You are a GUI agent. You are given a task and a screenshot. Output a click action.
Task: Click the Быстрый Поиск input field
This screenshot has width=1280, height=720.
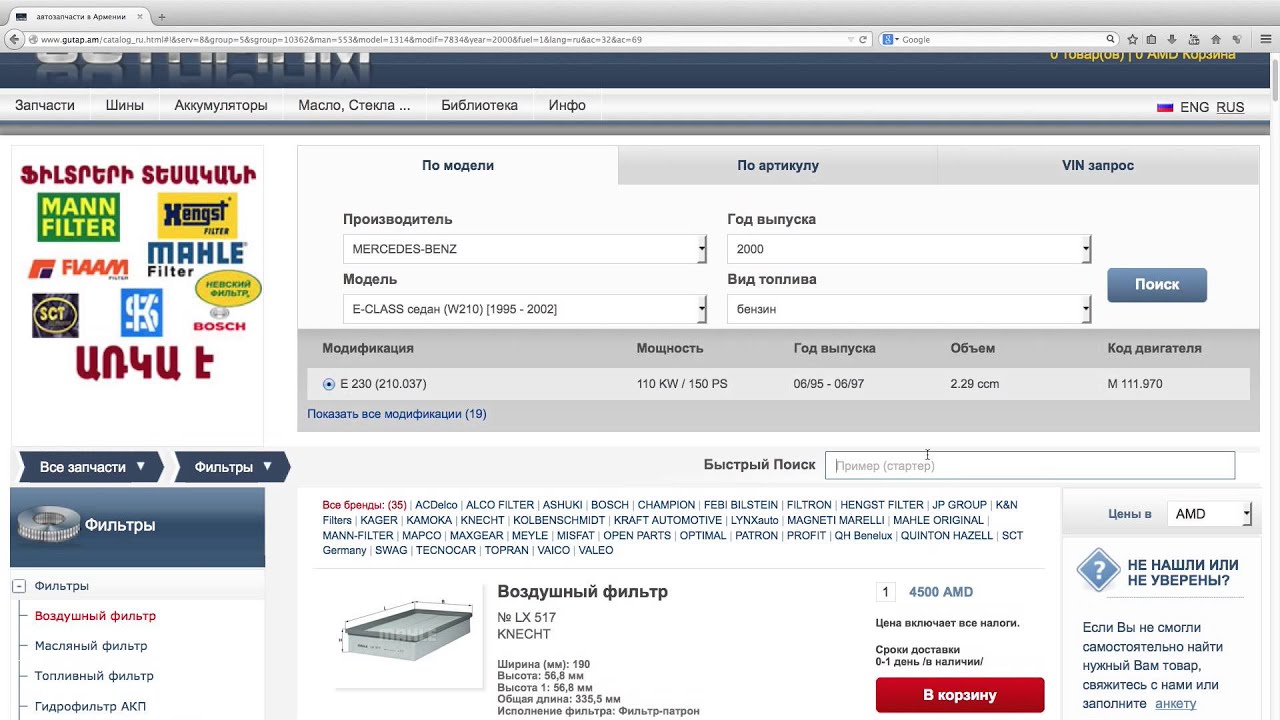tap(1030, 465)
